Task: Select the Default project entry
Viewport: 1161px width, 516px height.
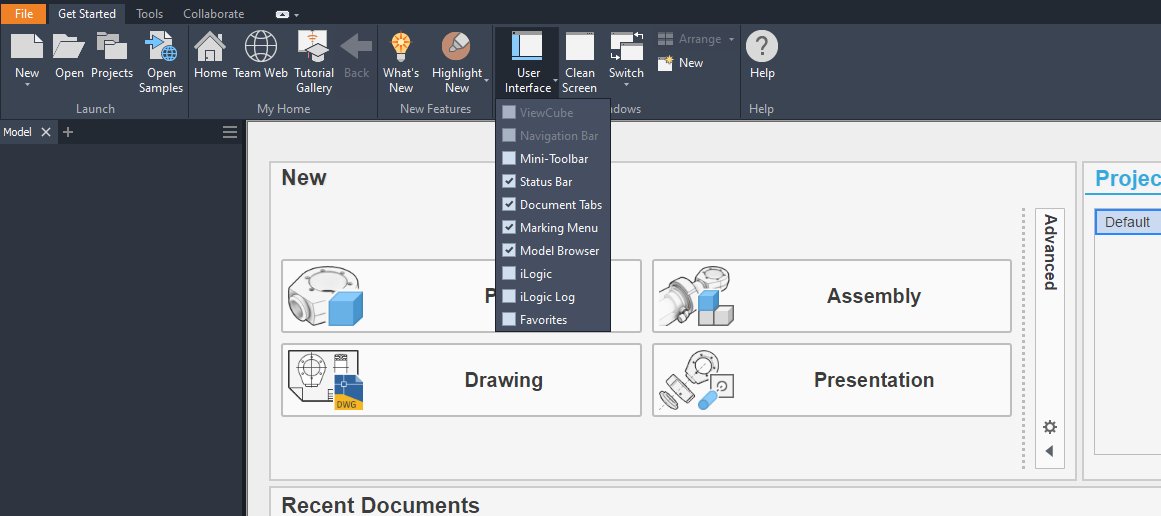Action: (1128, 222)
